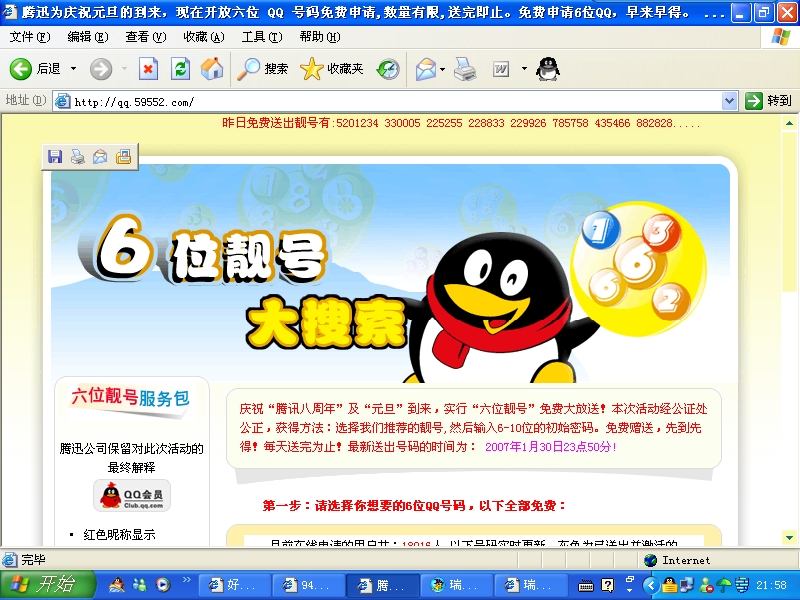Screen dimensions: 800x600
Task: Click the Edit with Word icon
Action: tap(501, 69)
